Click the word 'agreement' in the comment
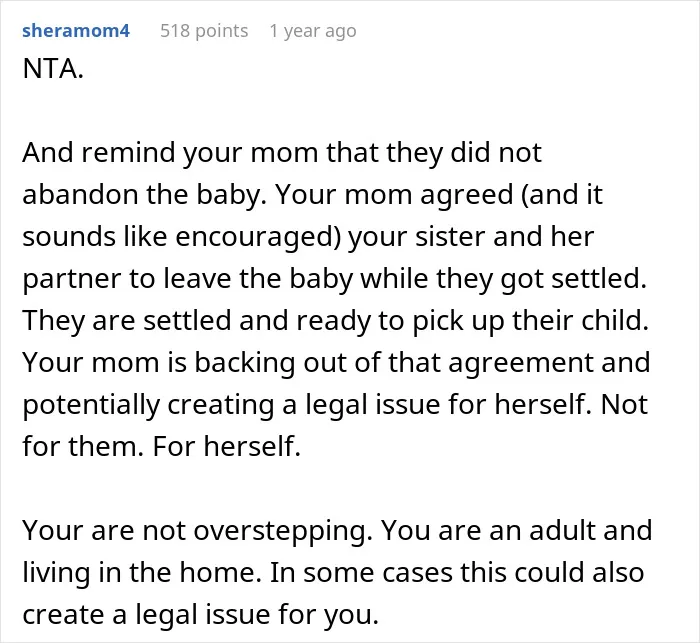700x643 pixels. coord(521,363)
